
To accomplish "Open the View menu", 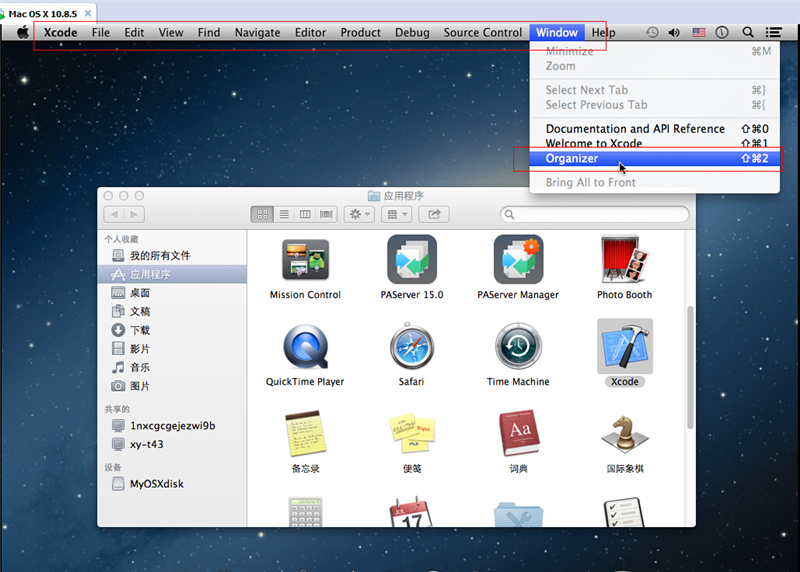I will pyautogui.click(x=171, y=33).
